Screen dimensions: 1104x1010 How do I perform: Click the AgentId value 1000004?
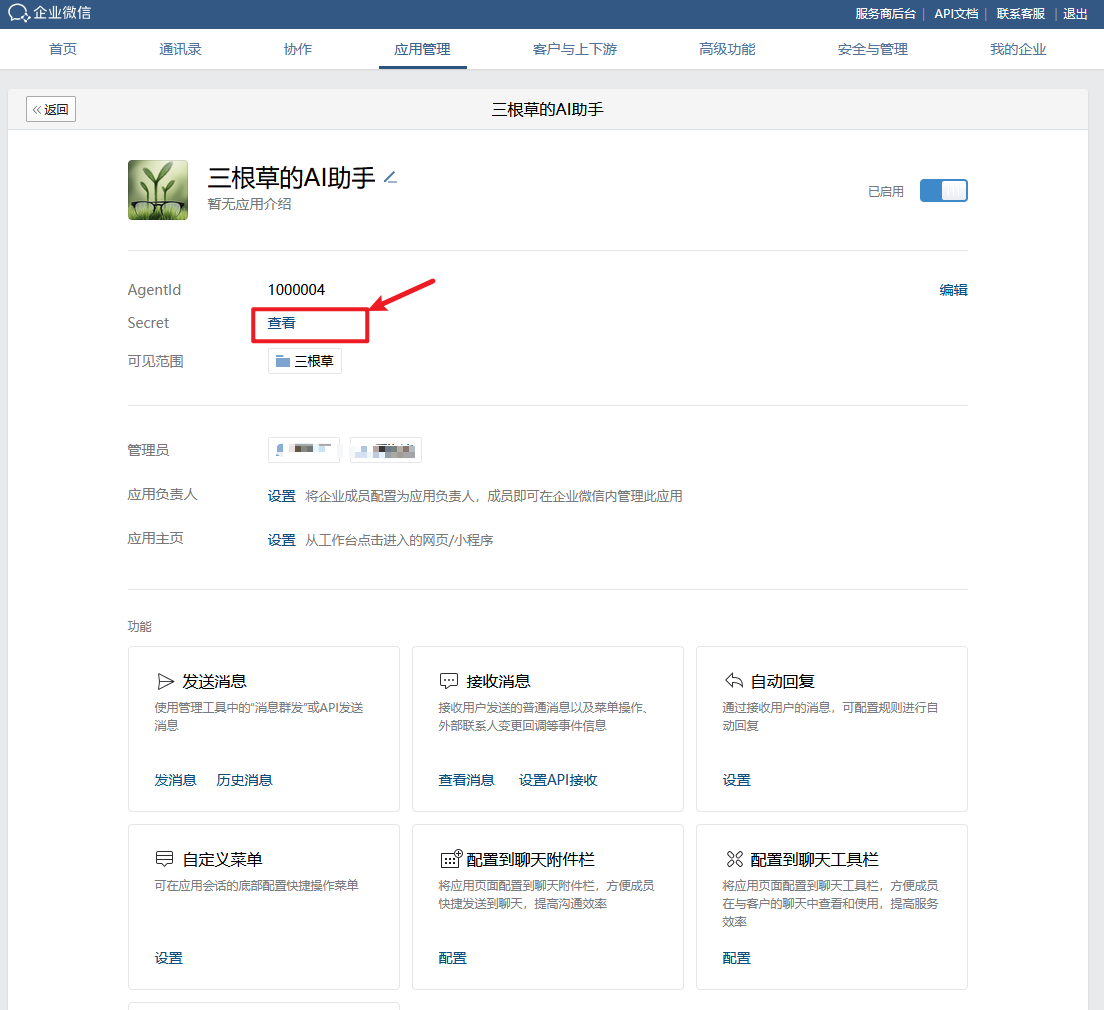point(296,290)
